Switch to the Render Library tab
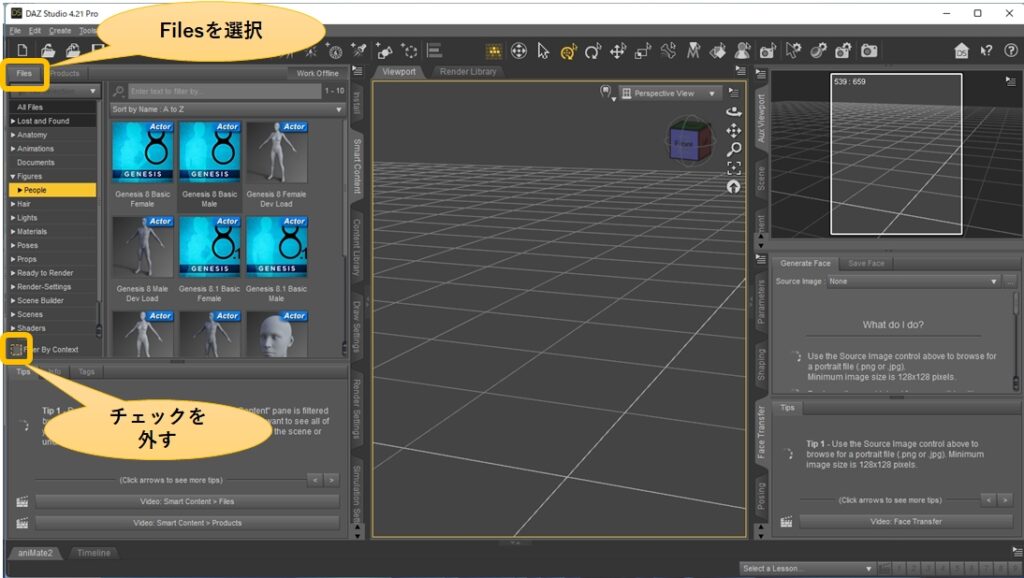Viewport: 1024px width, 578px height. click(469, 72)
